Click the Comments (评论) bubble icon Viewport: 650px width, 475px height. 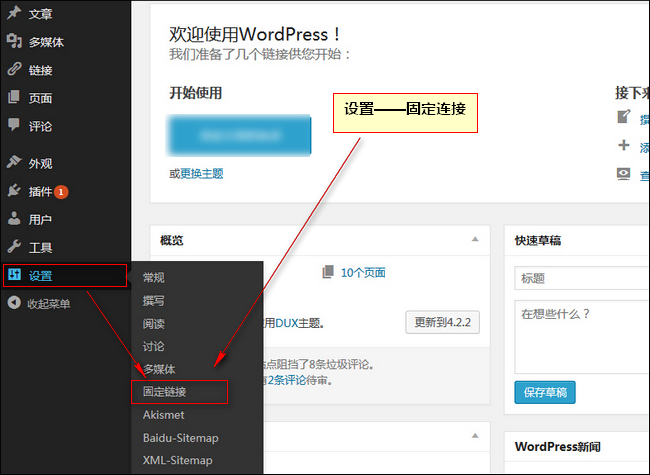(x=14, y=126)
